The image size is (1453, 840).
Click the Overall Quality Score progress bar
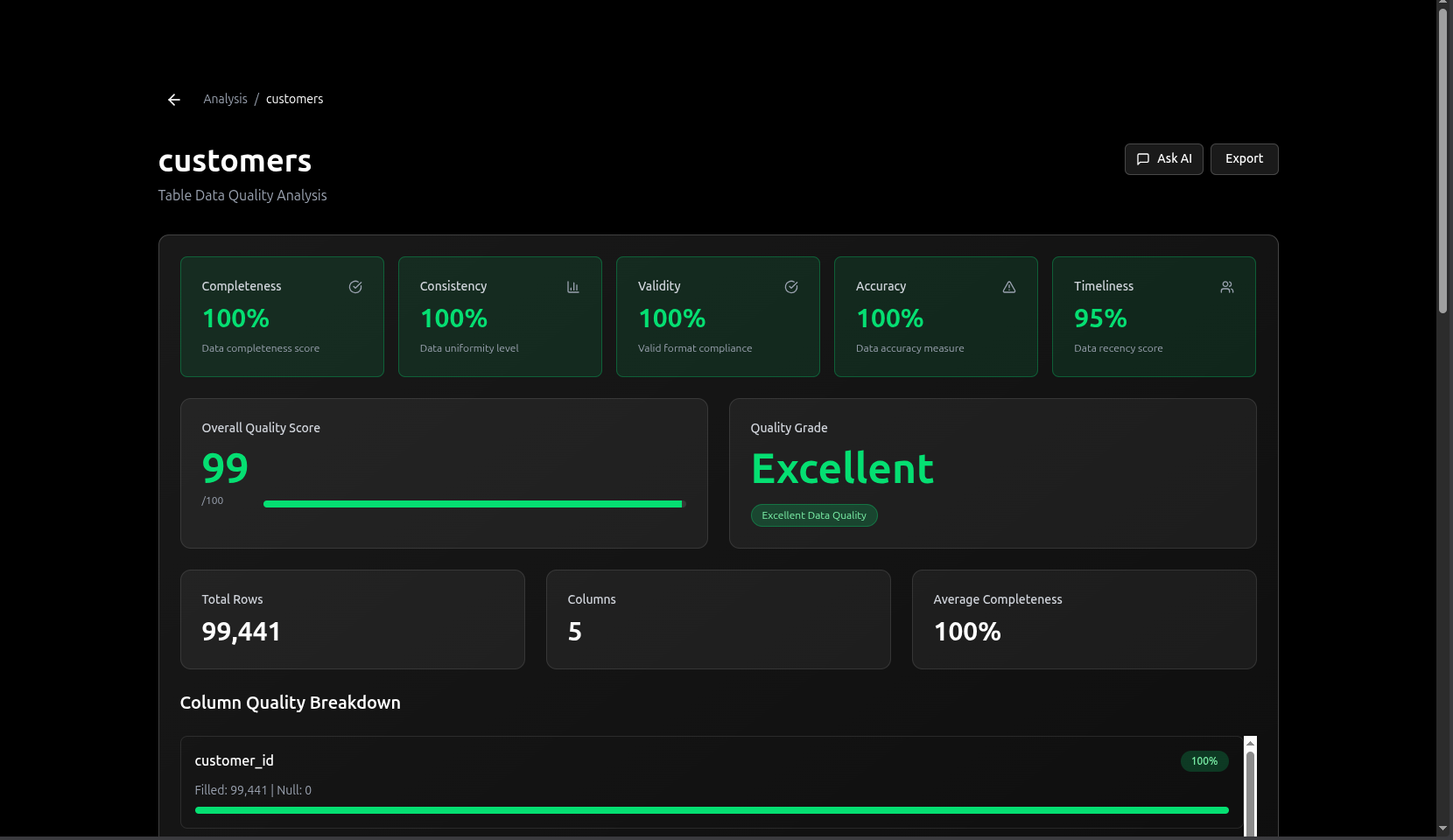[473, 504]
